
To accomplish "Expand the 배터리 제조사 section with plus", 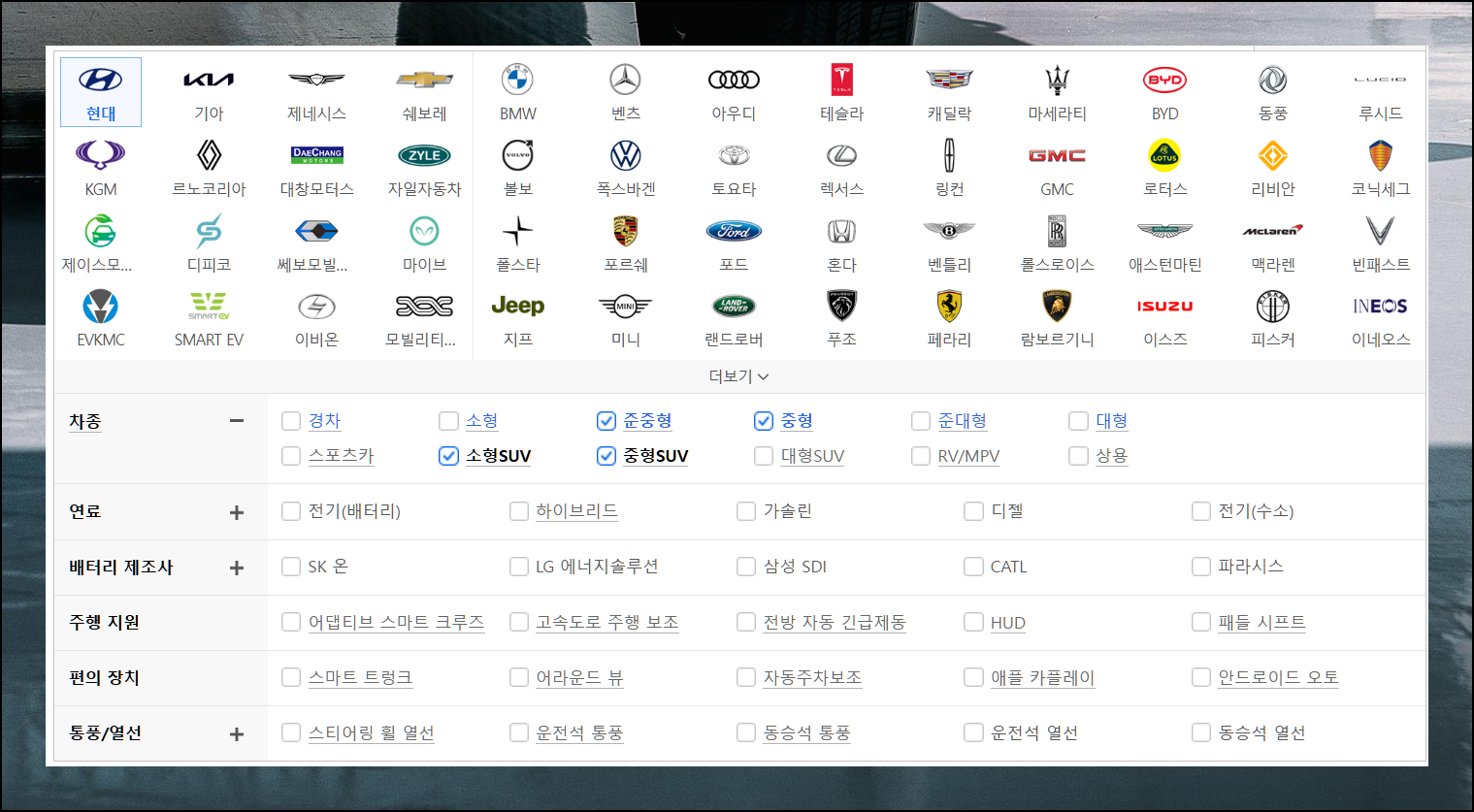I will pos(237,568).
